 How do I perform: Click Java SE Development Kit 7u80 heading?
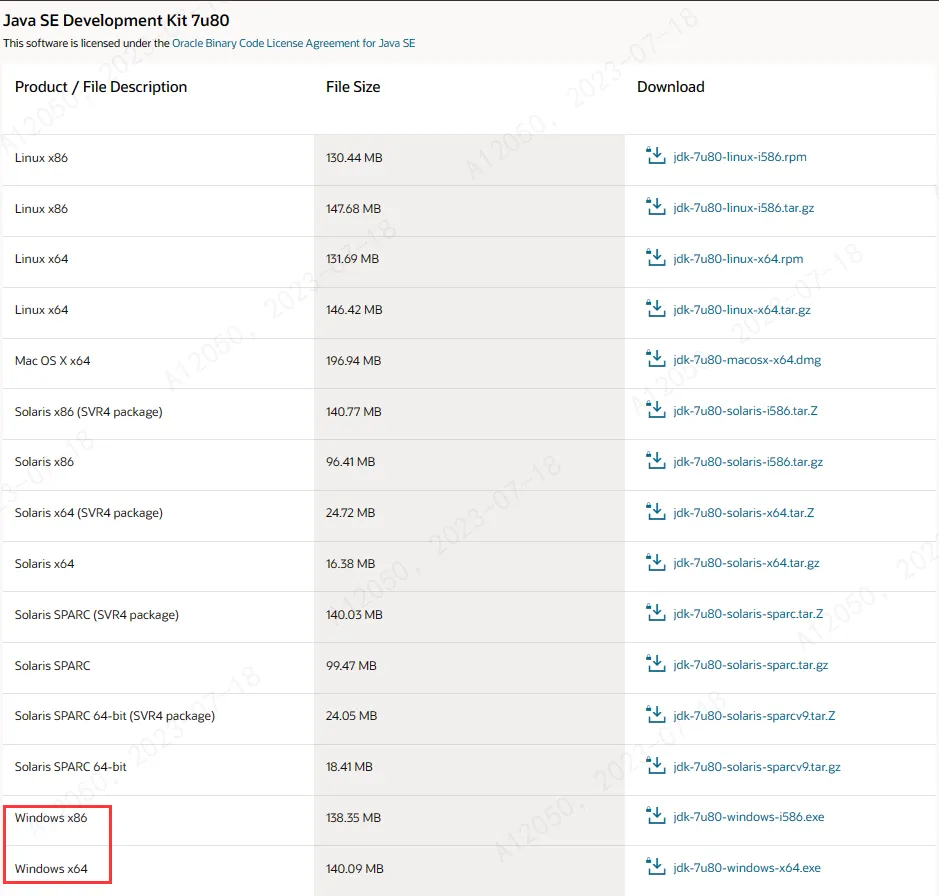tap(116, 20)
